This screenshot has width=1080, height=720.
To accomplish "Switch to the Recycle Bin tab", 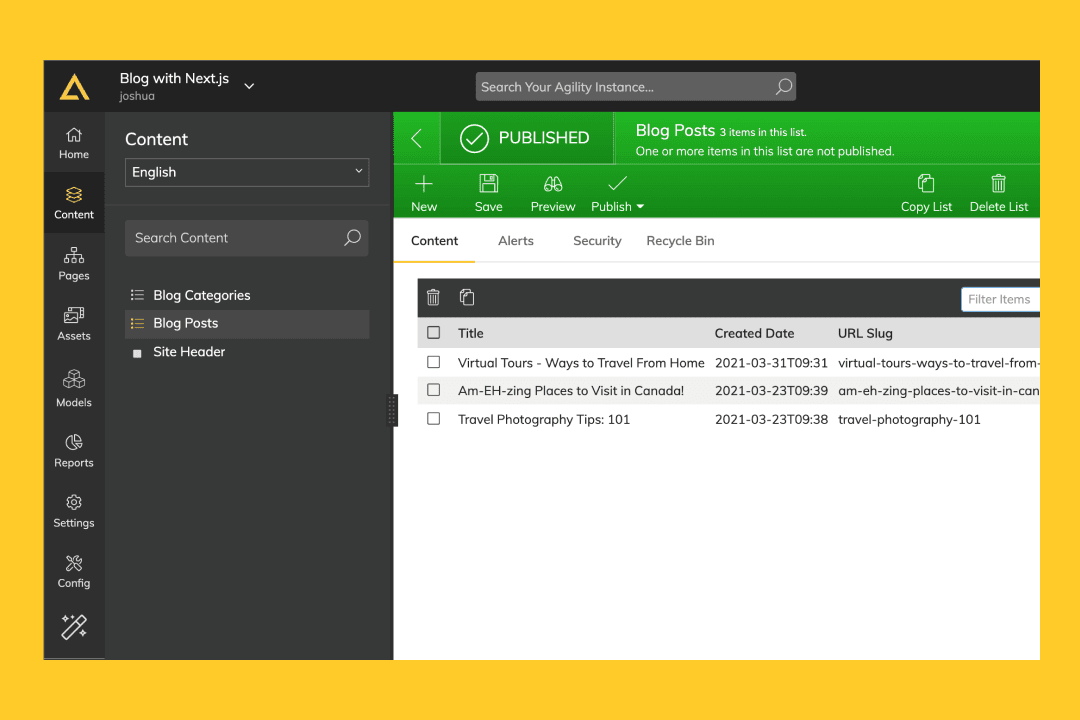I will click(680, 241).
